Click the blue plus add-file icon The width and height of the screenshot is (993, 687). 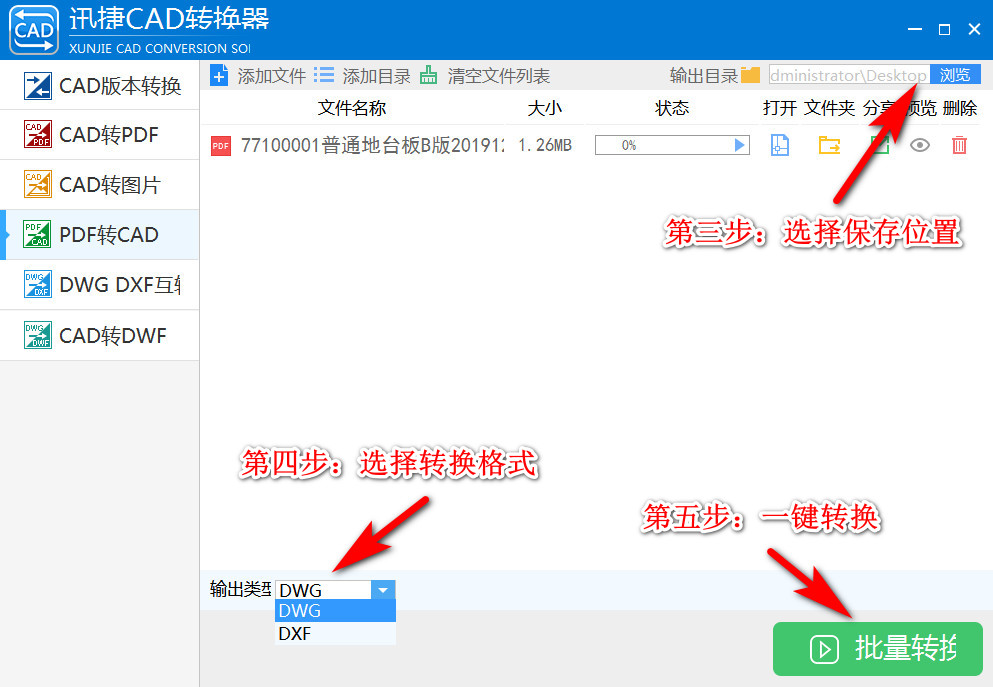coord(219,76)
